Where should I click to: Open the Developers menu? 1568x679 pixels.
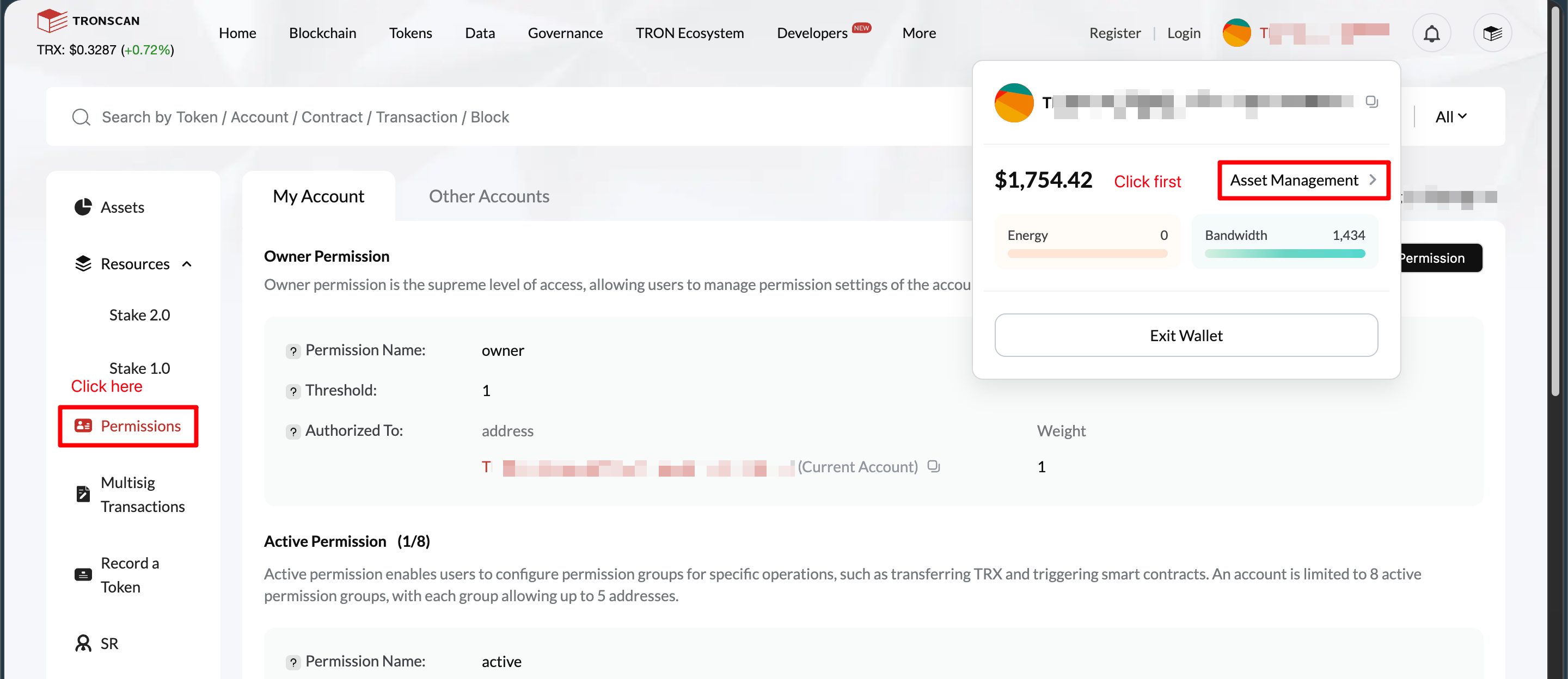812,33
